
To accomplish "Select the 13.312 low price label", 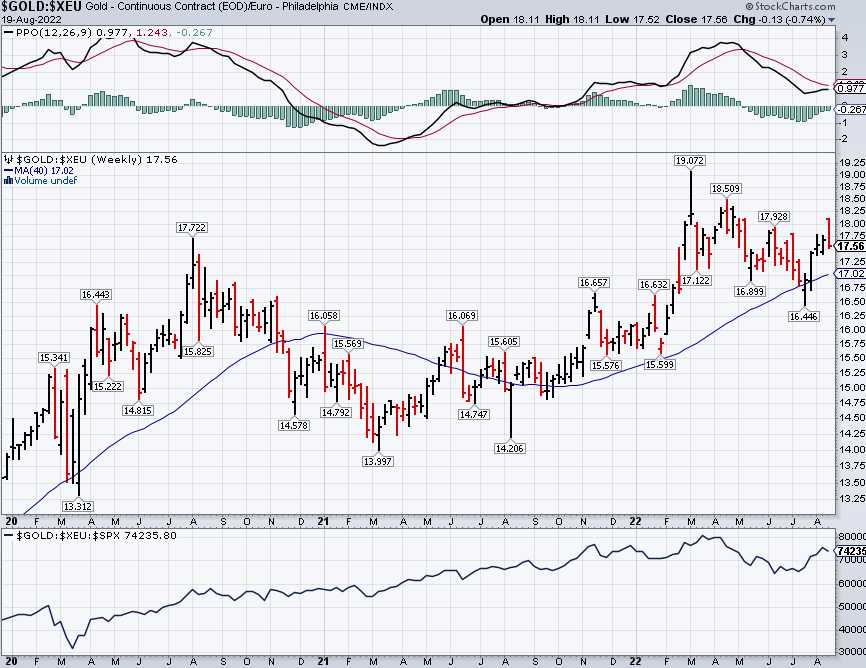I will 78,506.
